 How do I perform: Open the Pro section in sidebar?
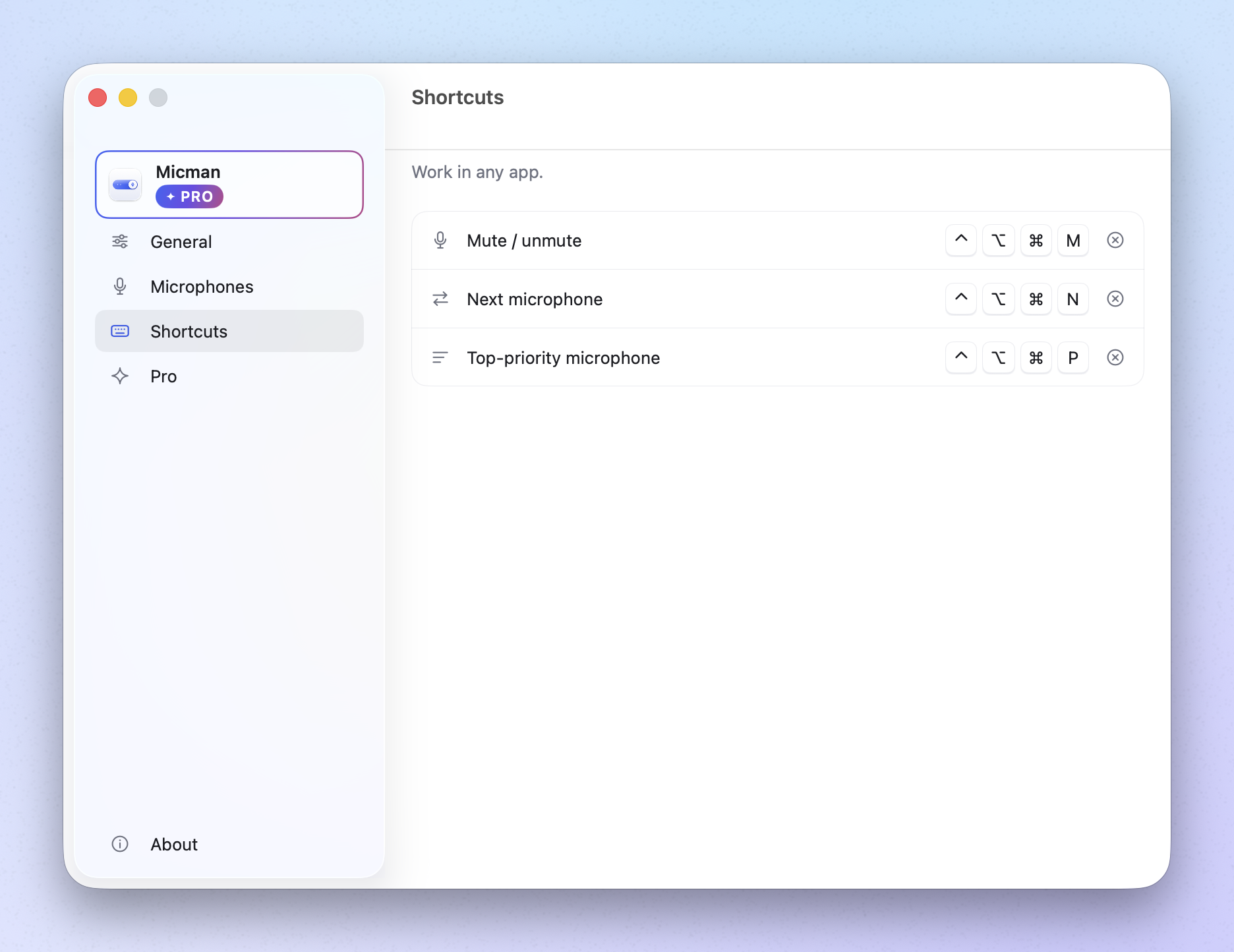pyautogui.click(x=229, y=376)
